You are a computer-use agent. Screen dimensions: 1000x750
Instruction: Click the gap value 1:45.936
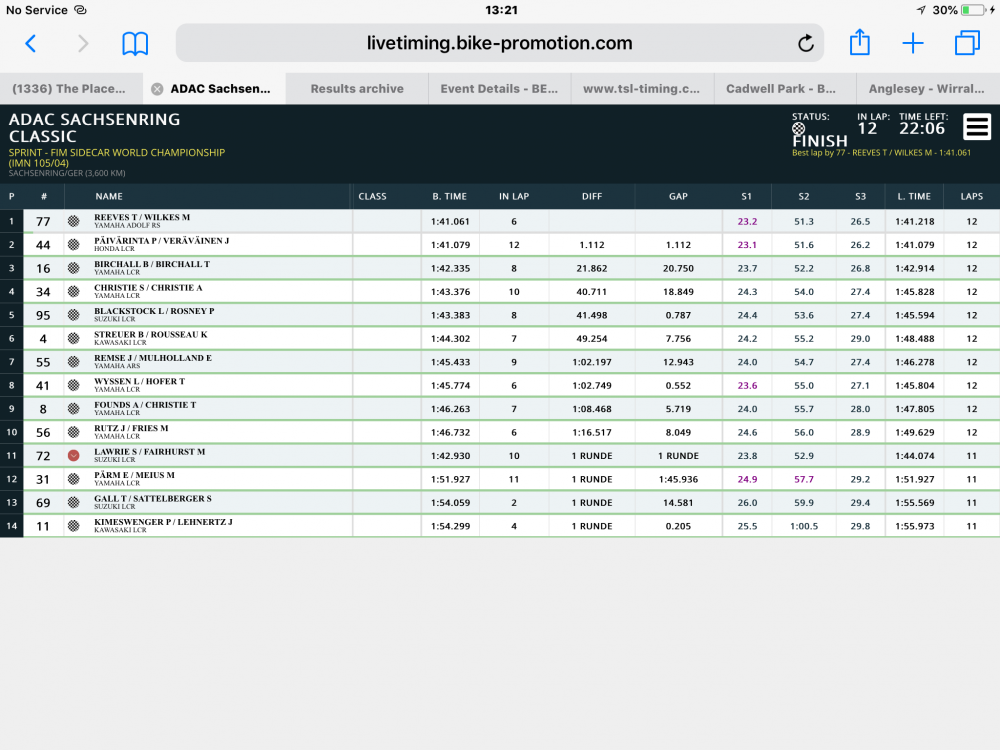[x=678, y=479]
